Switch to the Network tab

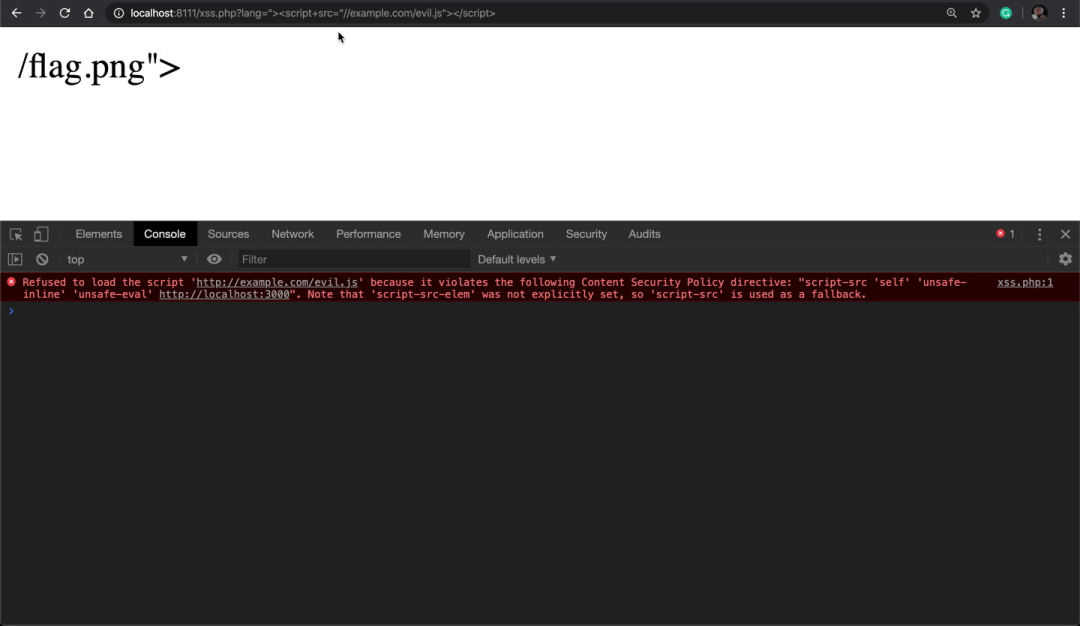(292, 234)
